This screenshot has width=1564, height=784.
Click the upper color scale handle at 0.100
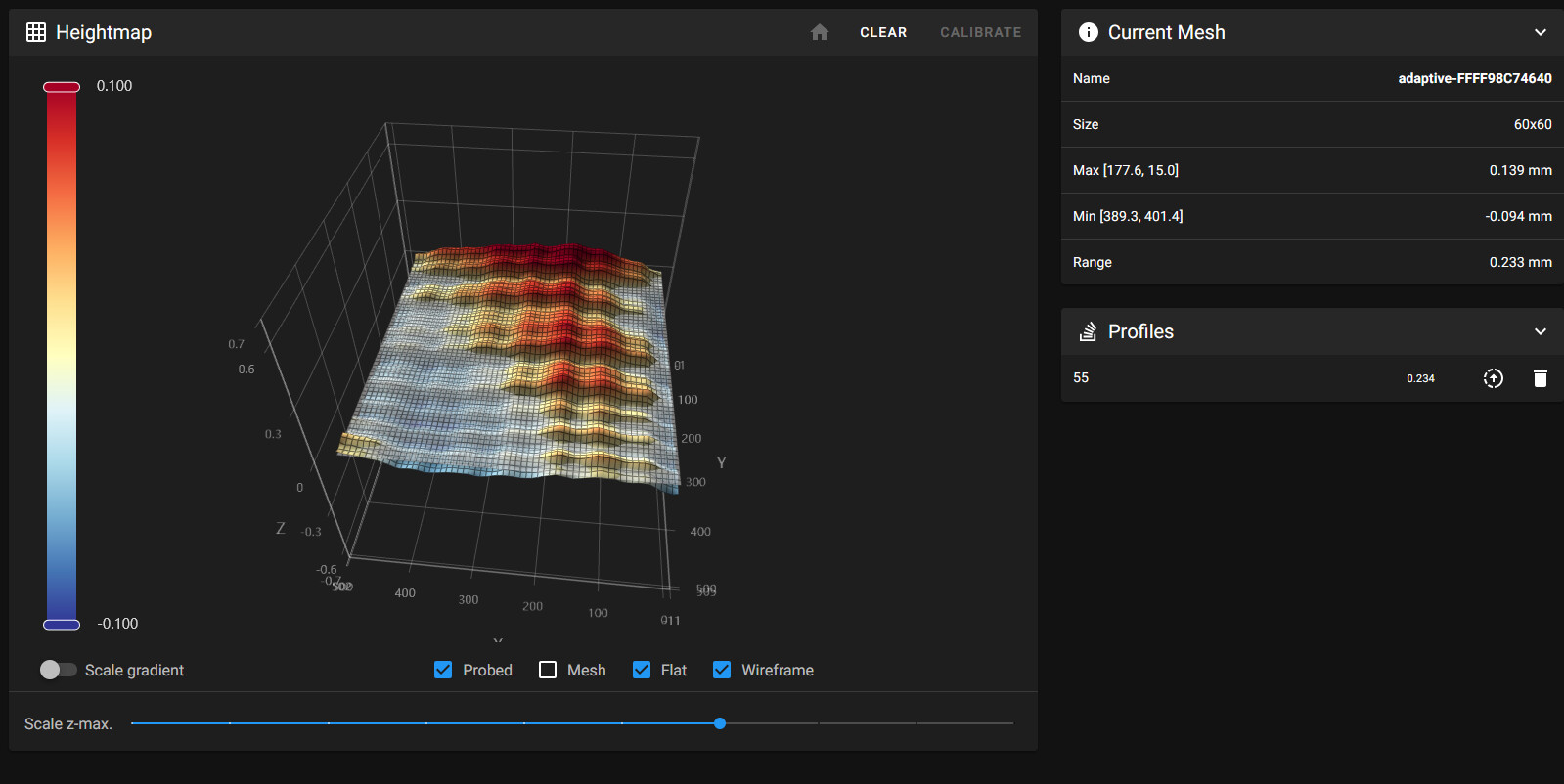point(62,87)
